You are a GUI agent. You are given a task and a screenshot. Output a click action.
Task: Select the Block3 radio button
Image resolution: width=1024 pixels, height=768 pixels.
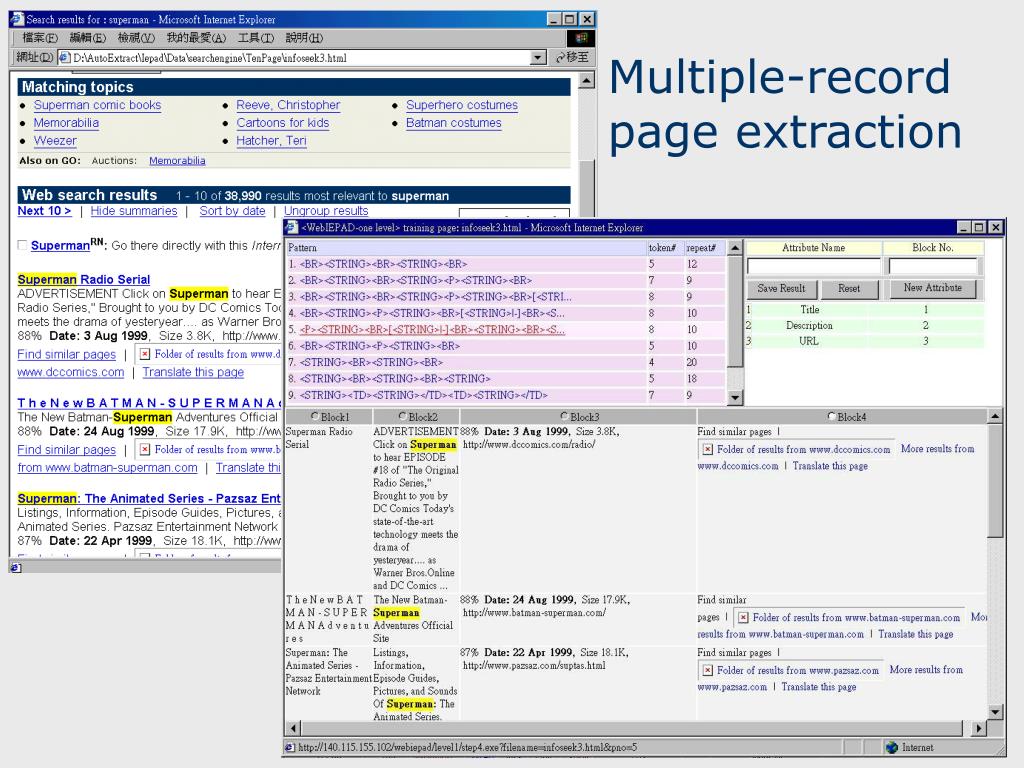(x=565, y=416)
